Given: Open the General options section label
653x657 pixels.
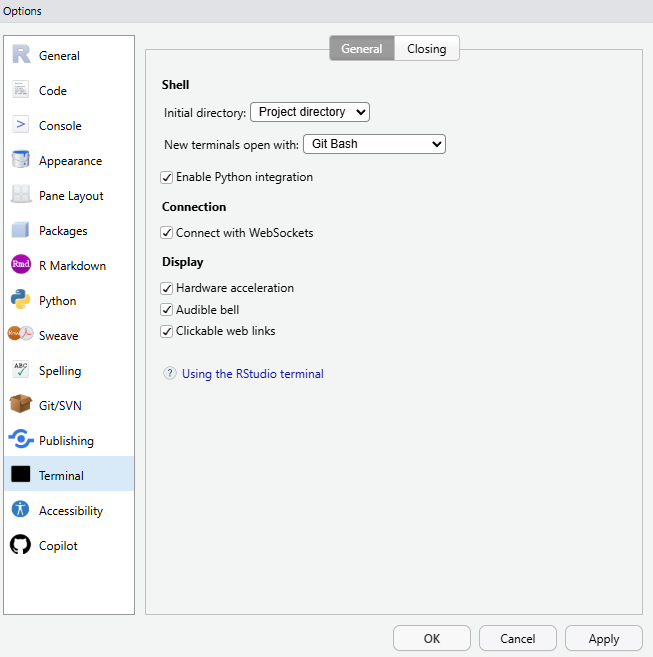Looking at the screenshot, I should pyautogui.click(x=59, y=56).
